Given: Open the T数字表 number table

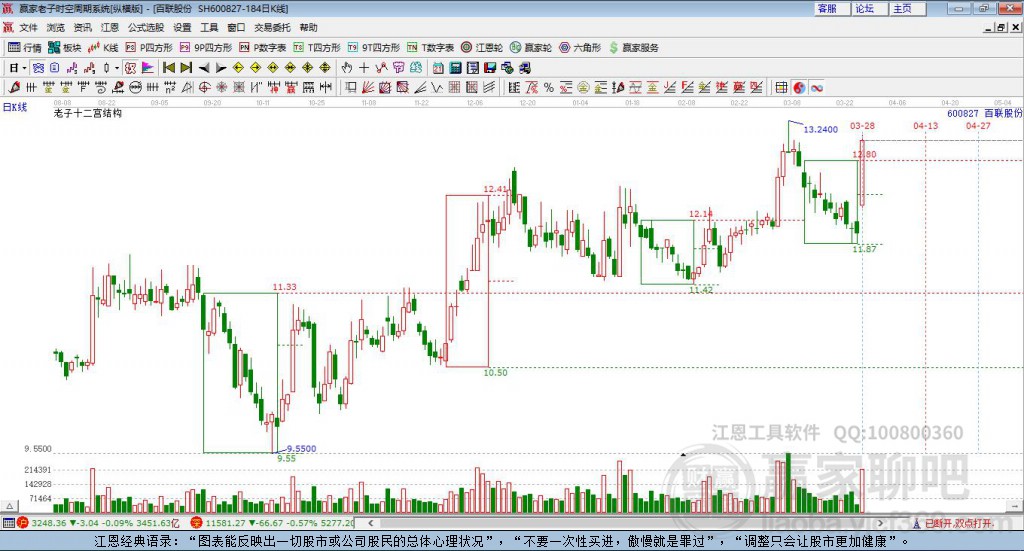Looking at the screenshot, I should pos(430,48).
